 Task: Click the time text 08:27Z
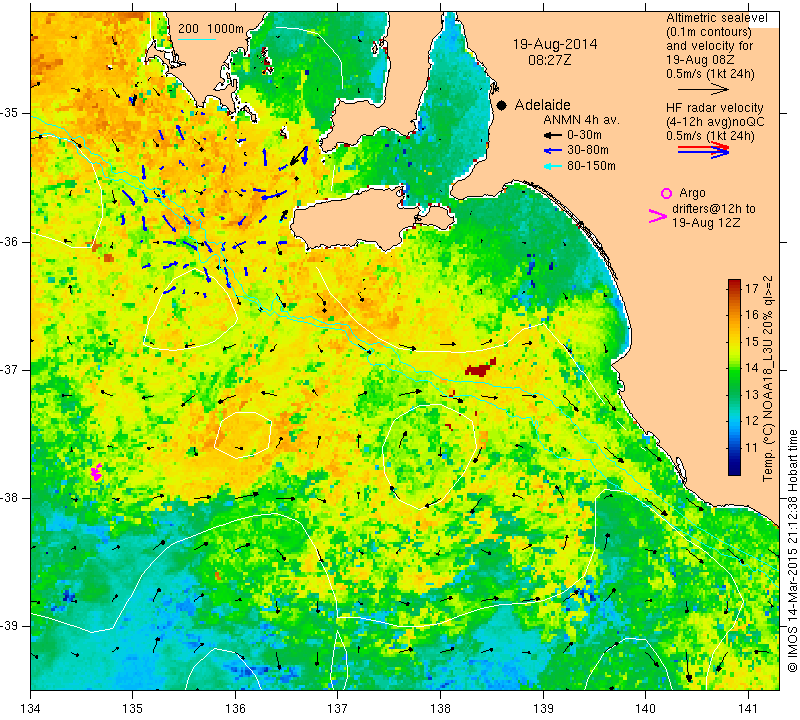point(549,60)
